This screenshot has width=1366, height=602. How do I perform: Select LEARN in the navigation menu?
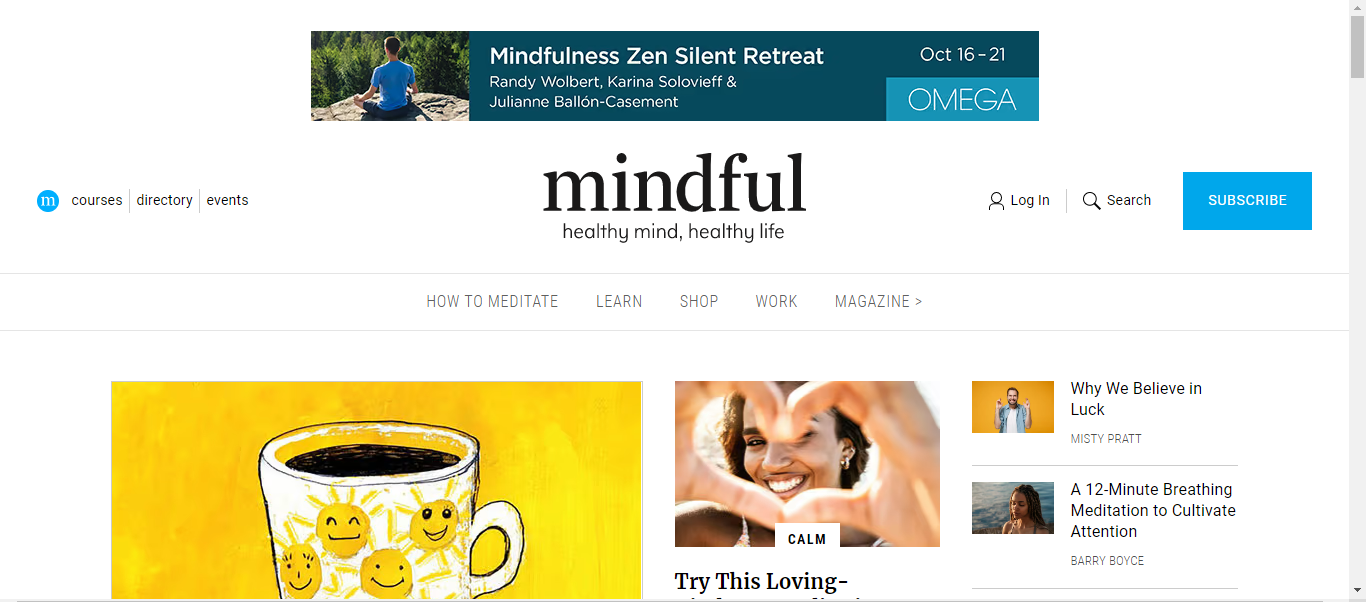coord(619,301)
